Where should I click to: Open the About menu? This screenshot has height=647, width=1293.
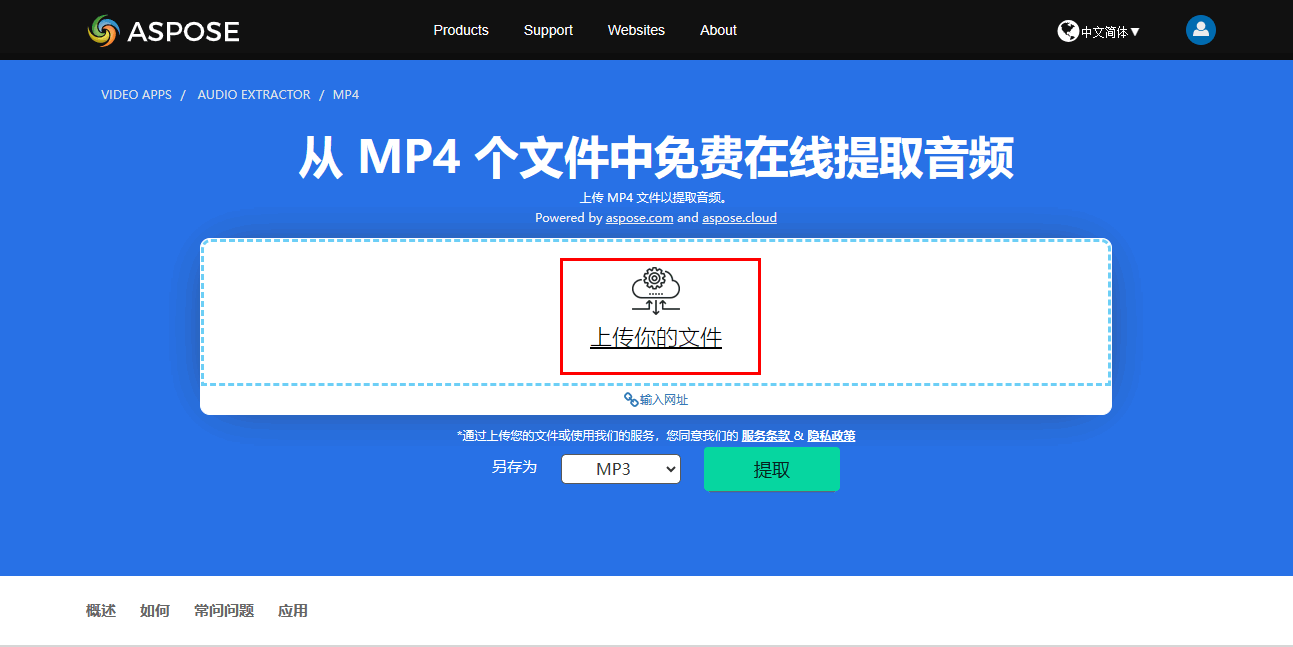pyautogui.click(x=718, y=30)
